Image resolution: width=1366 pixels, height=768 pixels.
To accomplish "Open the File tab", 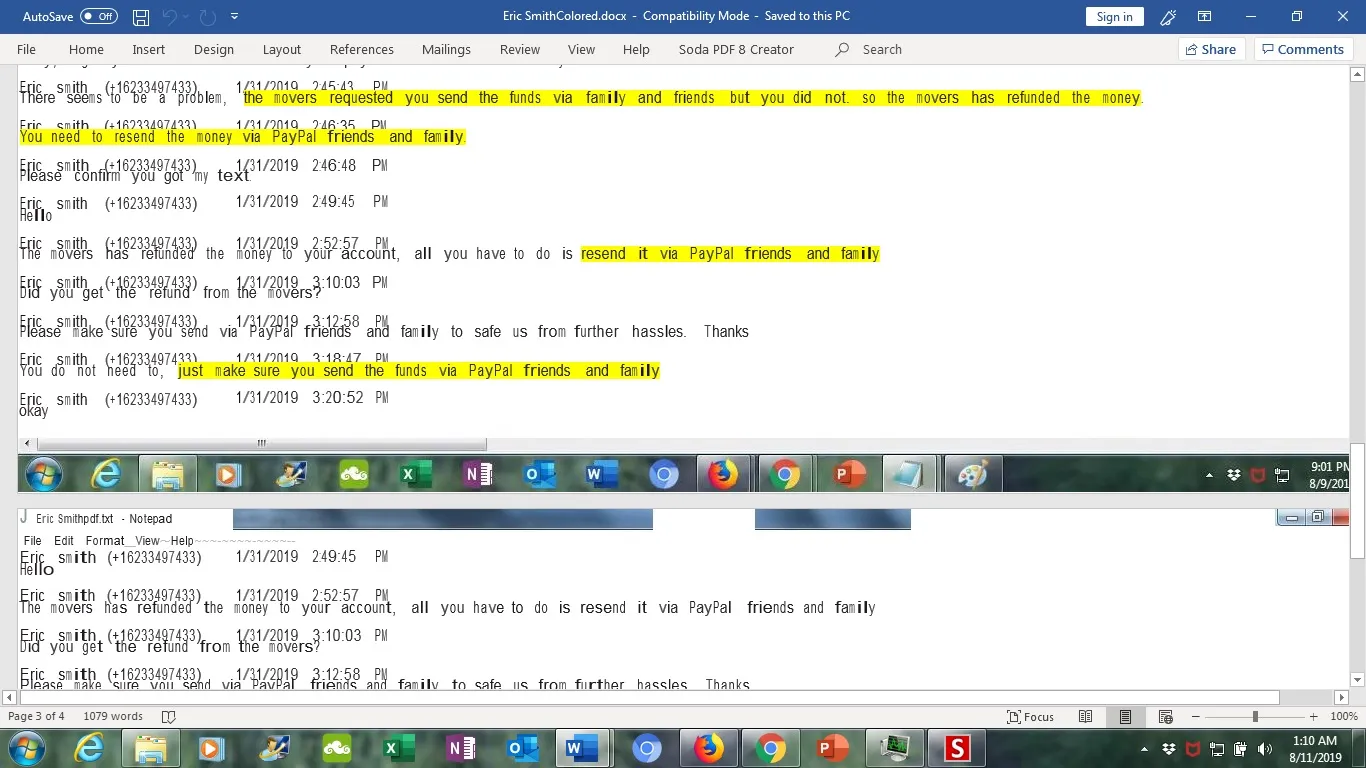I will coord(26,49).
